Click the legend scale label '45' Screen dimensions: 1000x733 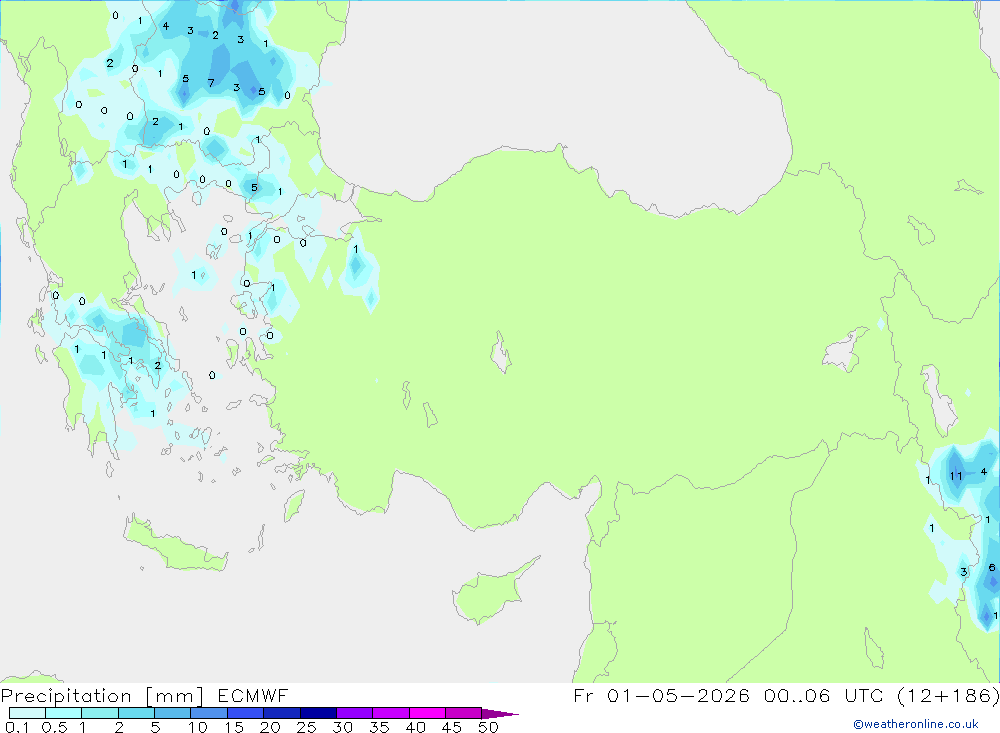[x=452, y=727]
